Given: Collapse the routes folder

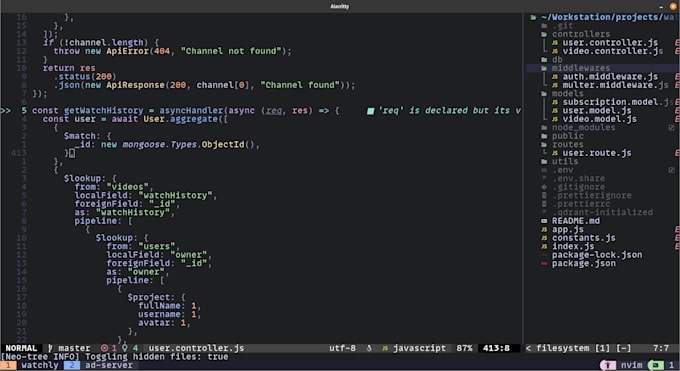Looking at the screenshot, I should point(567,144).
